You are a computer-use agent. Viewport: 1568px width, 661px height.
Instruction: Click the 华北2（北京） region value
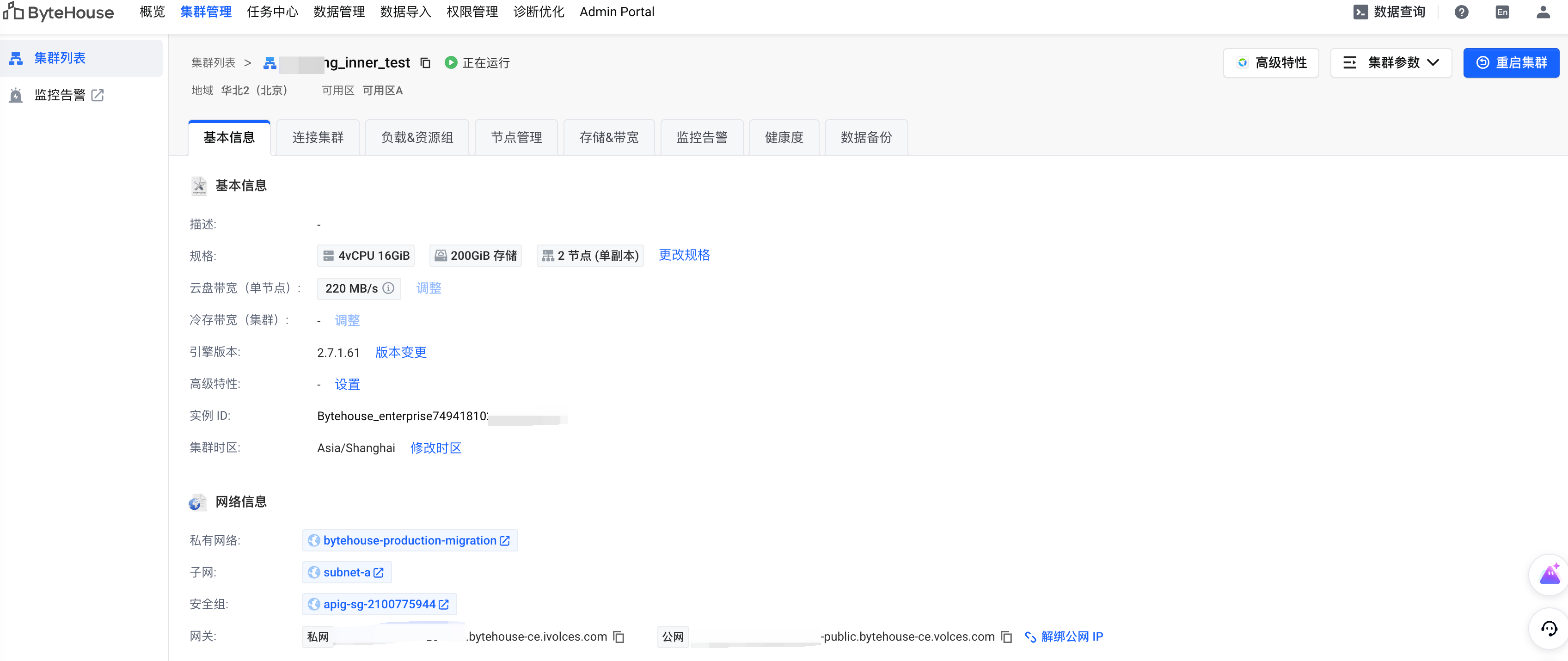(254, 91)
